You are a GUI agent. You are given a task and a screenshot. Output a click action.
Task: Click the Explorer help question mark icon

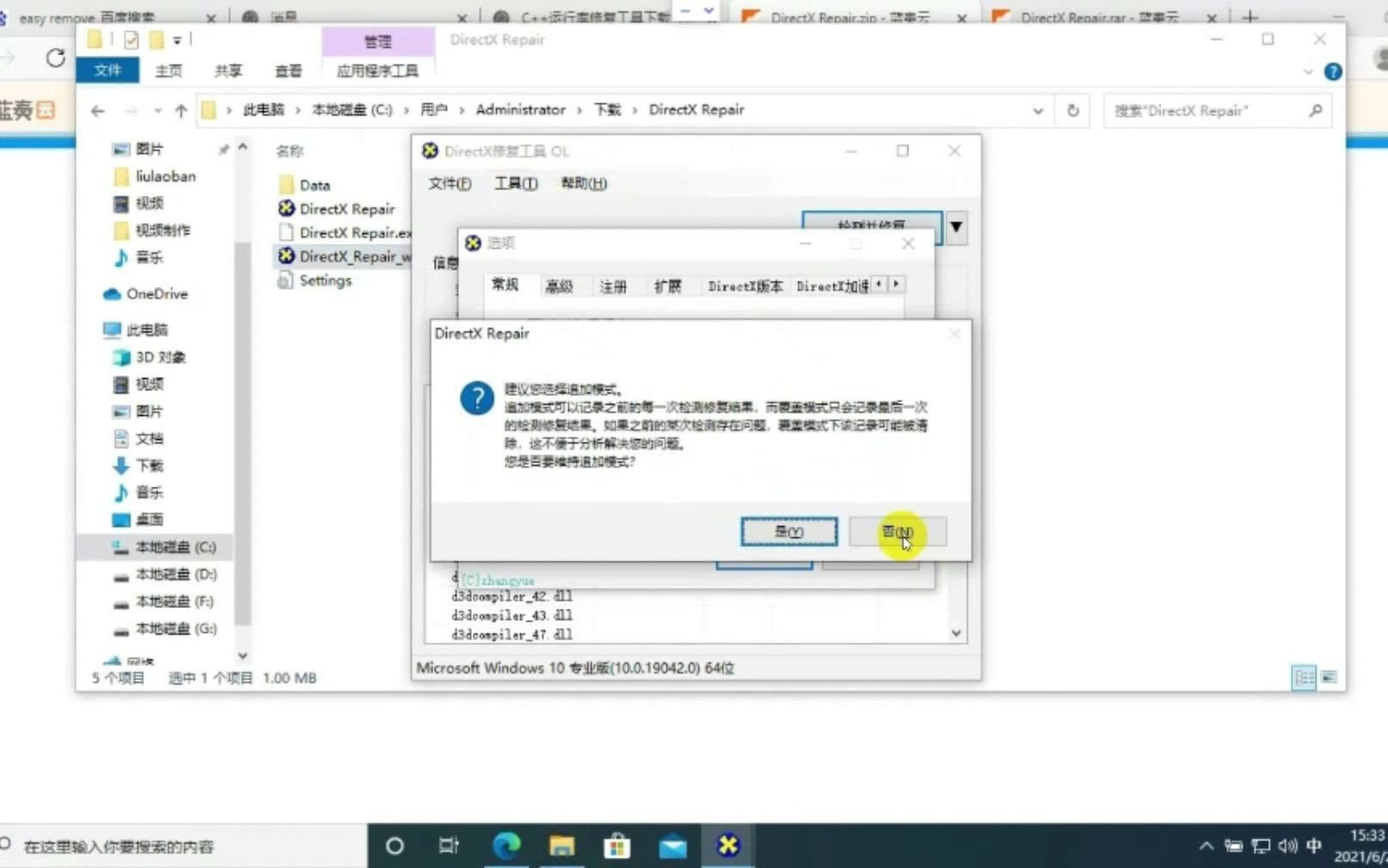tap(1333, 71)
